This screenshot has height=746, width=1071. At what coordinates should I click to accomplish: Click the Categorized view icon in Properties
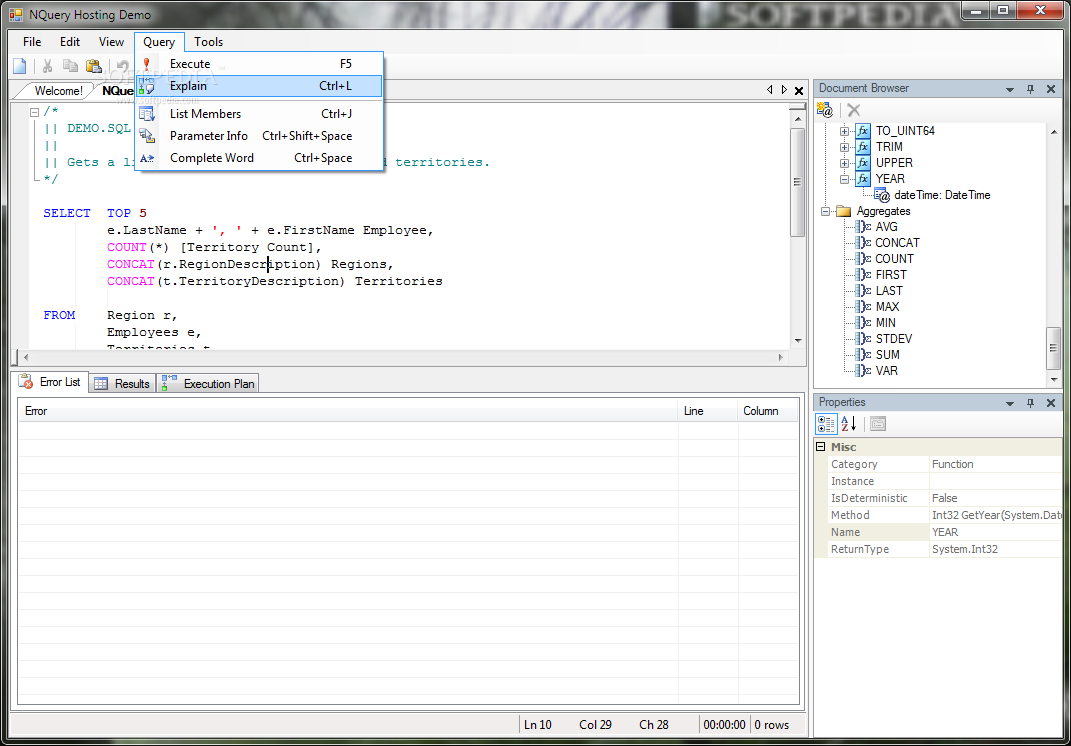826,424
